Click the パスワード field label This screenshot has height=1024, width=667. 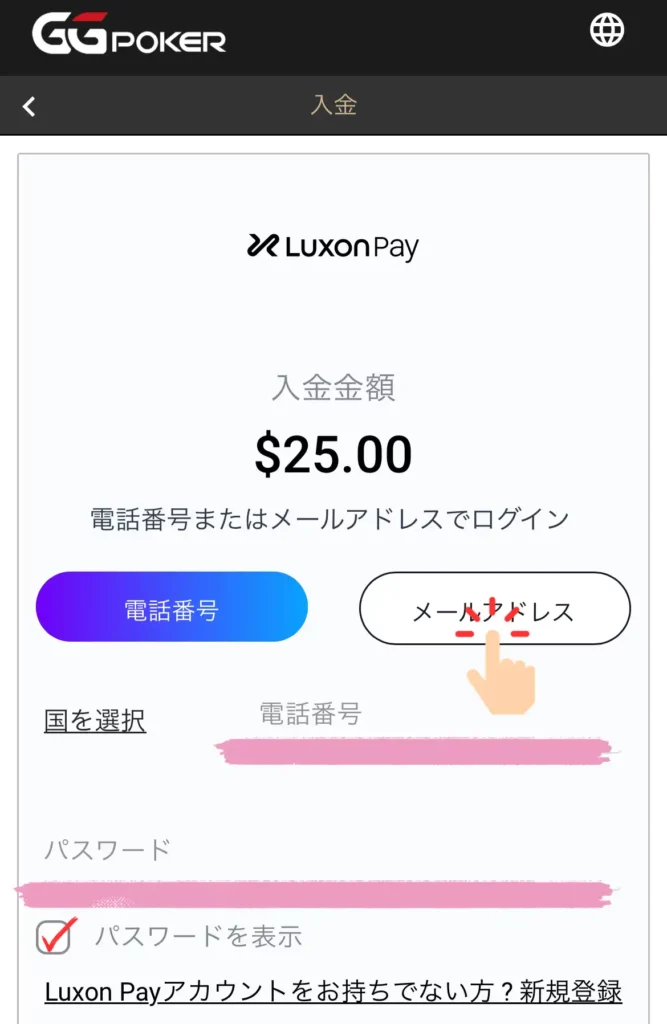click(107, 850)
